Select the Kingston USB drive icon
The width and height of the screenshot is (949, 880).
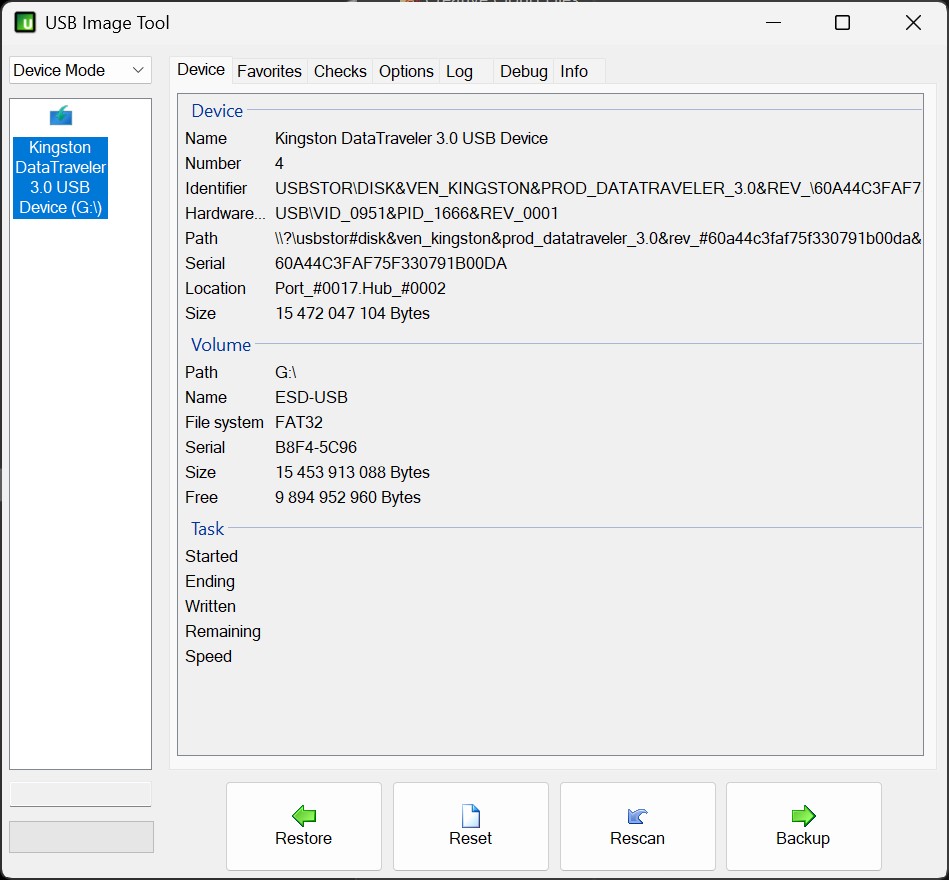coord(61,116)
